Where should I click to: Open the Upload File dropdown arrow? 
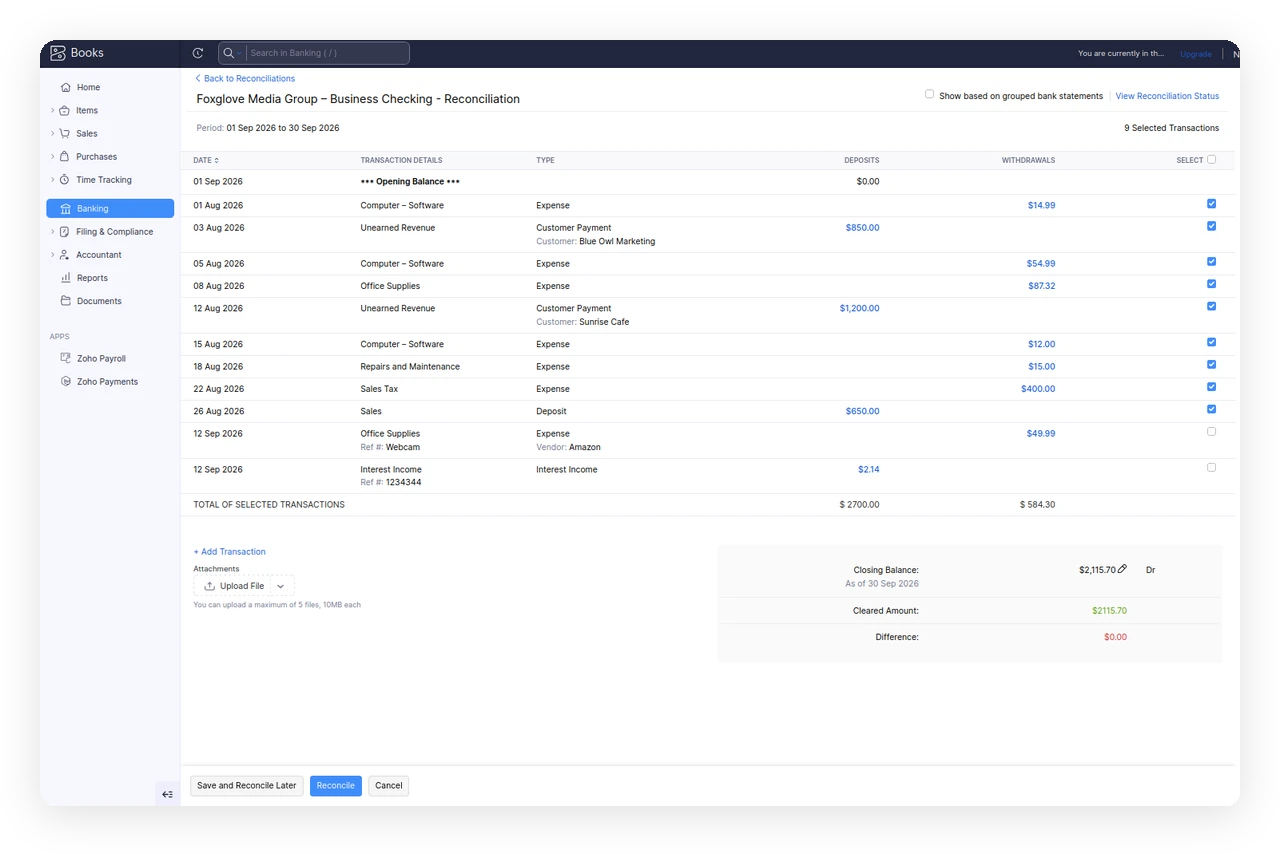281,586
